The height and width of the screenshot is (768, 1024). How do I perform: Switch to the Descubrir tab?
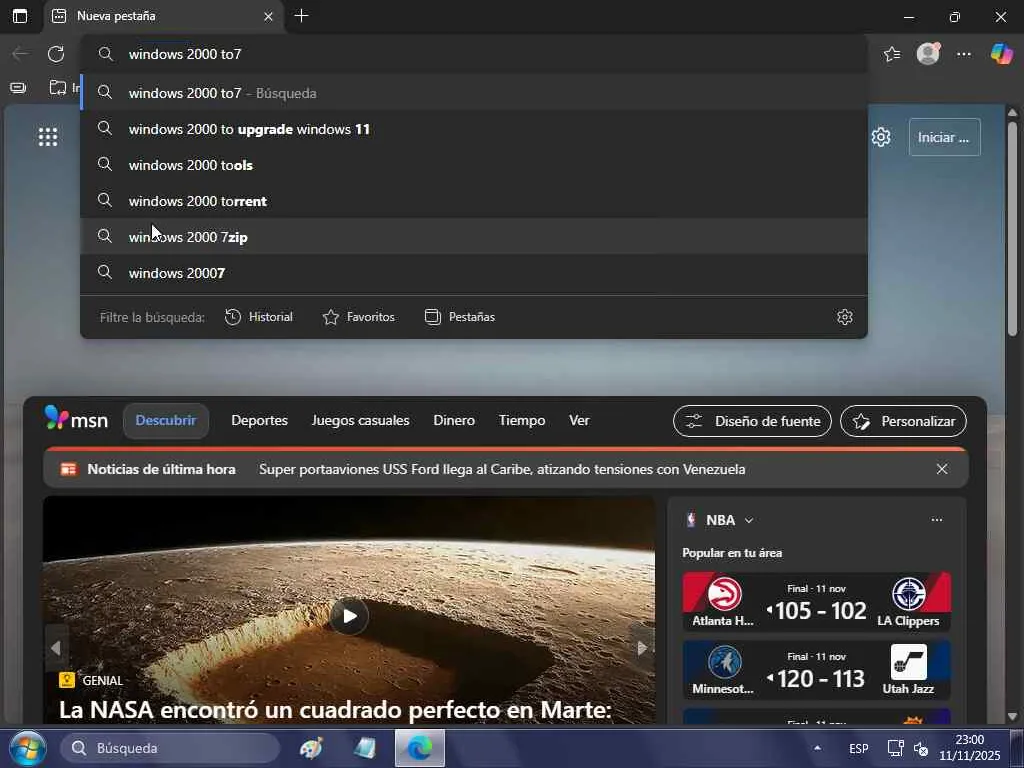(x=166, y=421)
